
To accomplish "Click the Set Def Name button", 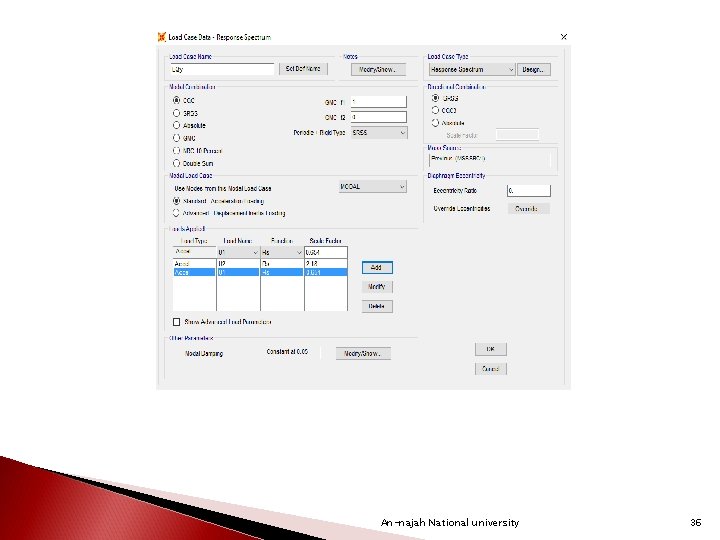I will click(303, 69).
